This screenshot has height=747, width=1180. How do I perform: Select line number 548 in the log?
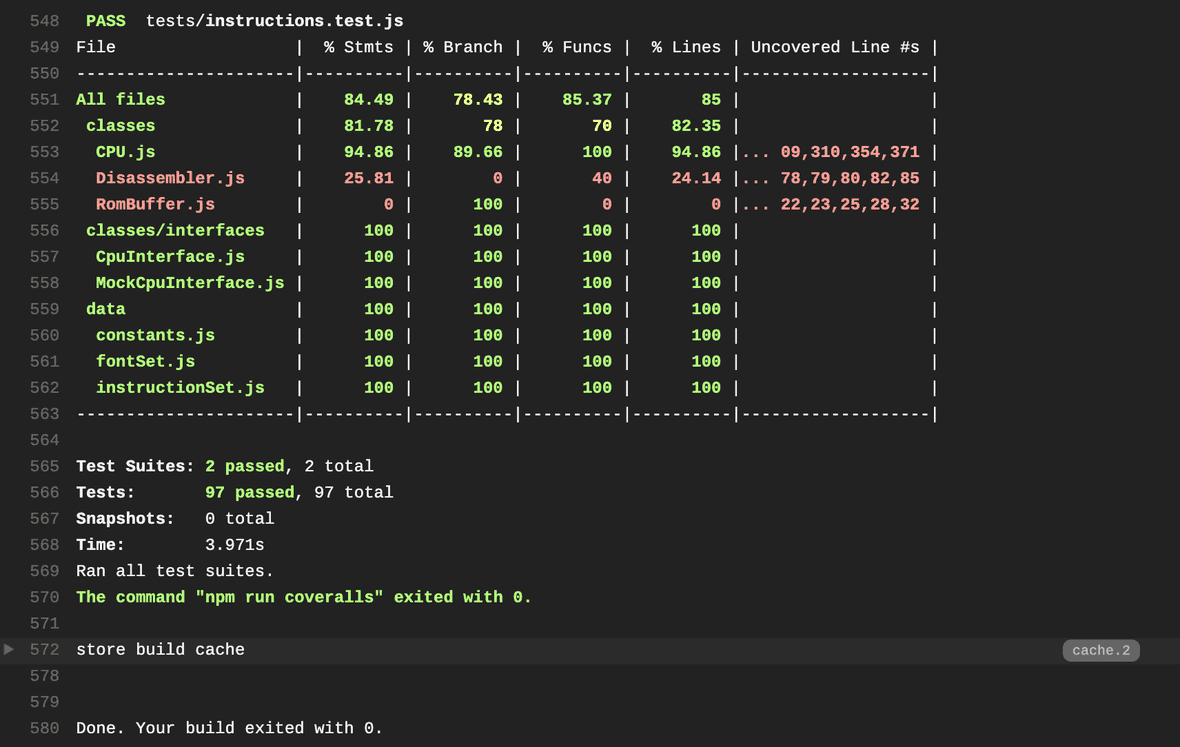(x=44, y=20)
